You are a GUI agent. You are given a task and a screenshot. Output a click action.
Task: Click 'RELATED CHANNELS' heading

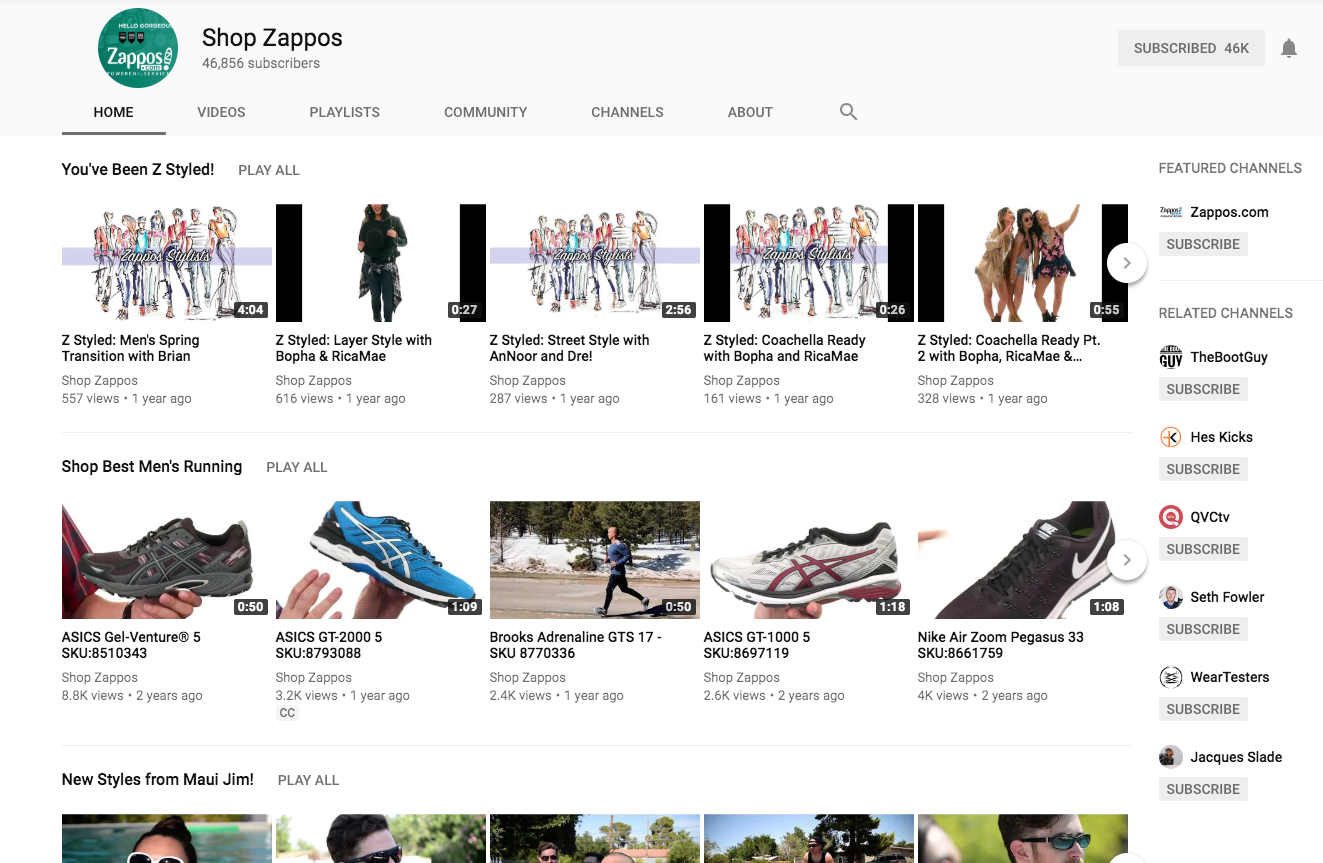pyautogui.click(x=1226, y=313)
